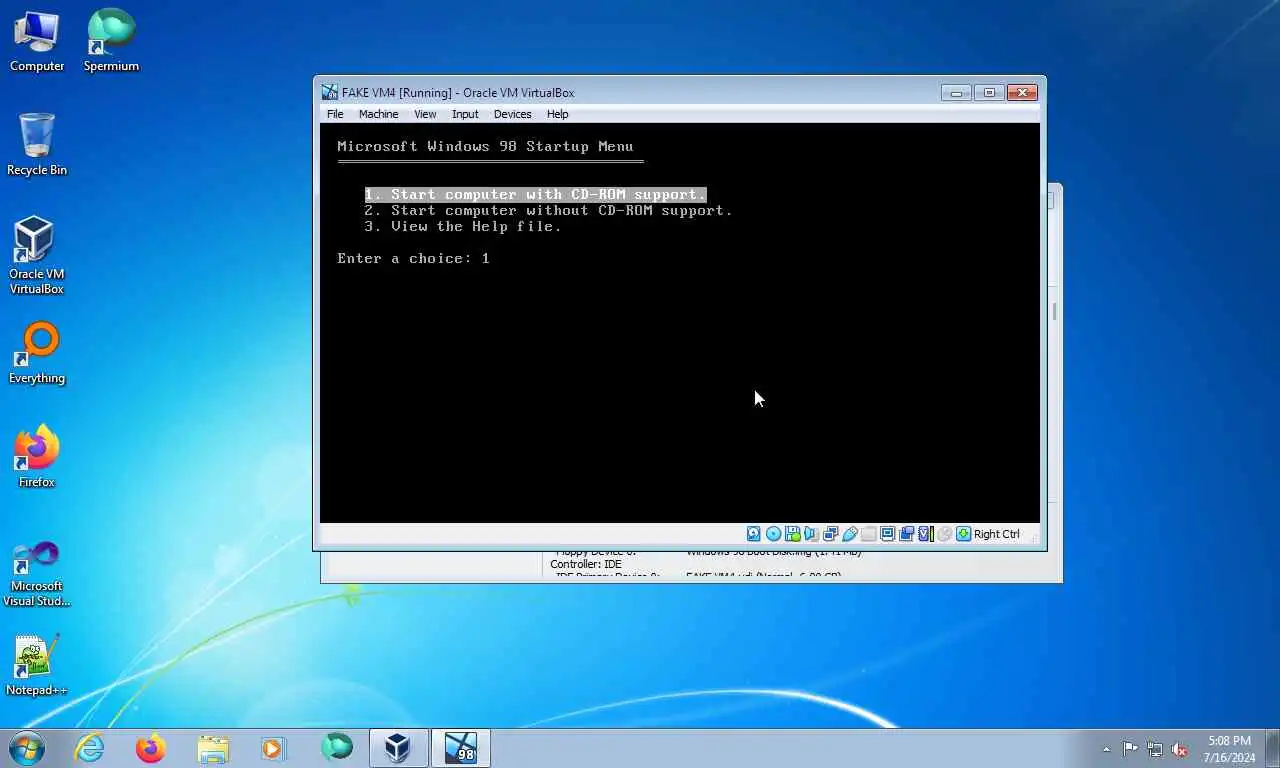Open the Windows Start menu

[x=26, y=747]
